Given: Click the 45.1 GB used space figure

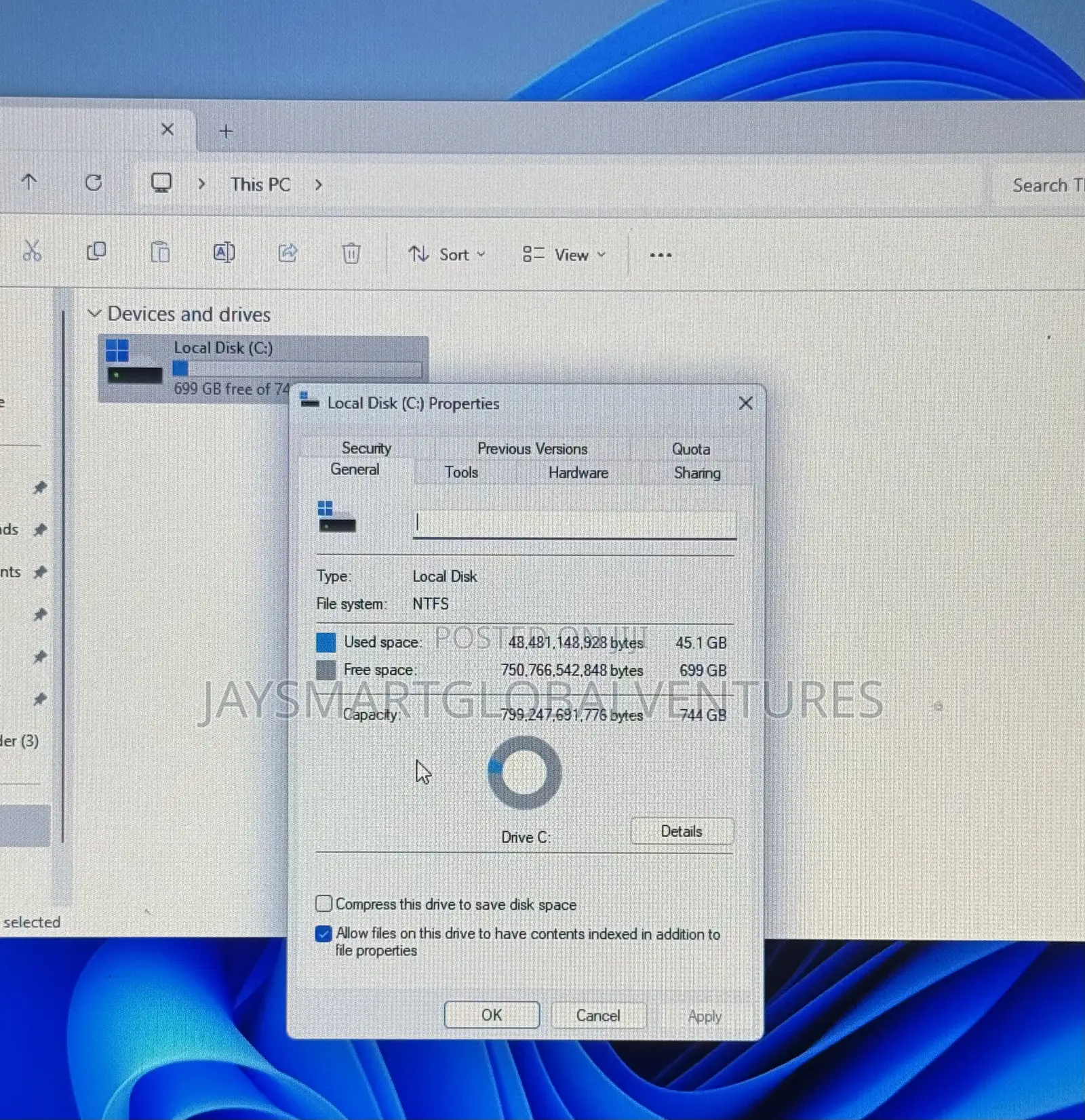Looking at the screenshot, I should (701, 643).
